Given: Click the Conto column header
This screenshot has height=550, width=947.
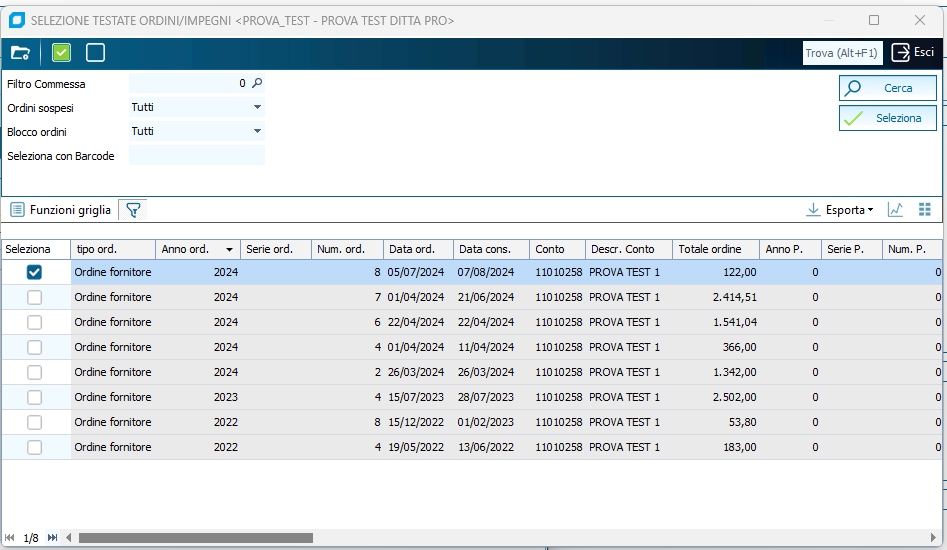Looking at the screenshot, I should [557, 249].
